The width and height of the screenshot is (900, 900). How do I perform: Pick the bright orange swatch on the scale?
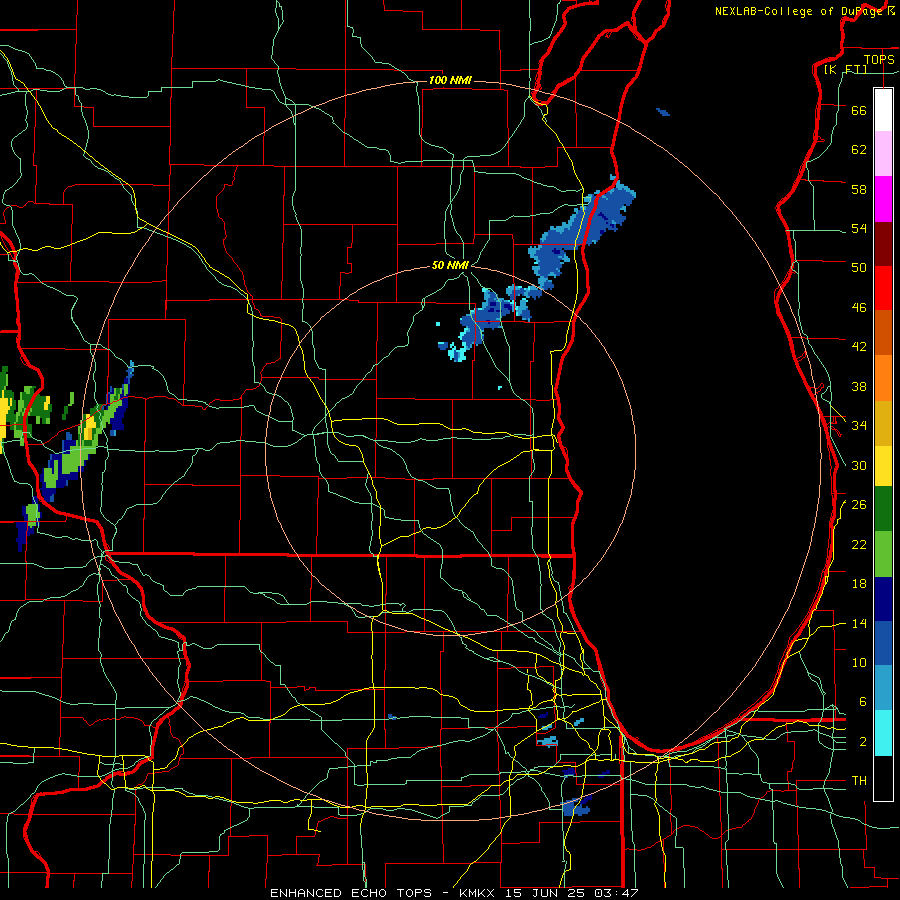[x=883, y=378]
